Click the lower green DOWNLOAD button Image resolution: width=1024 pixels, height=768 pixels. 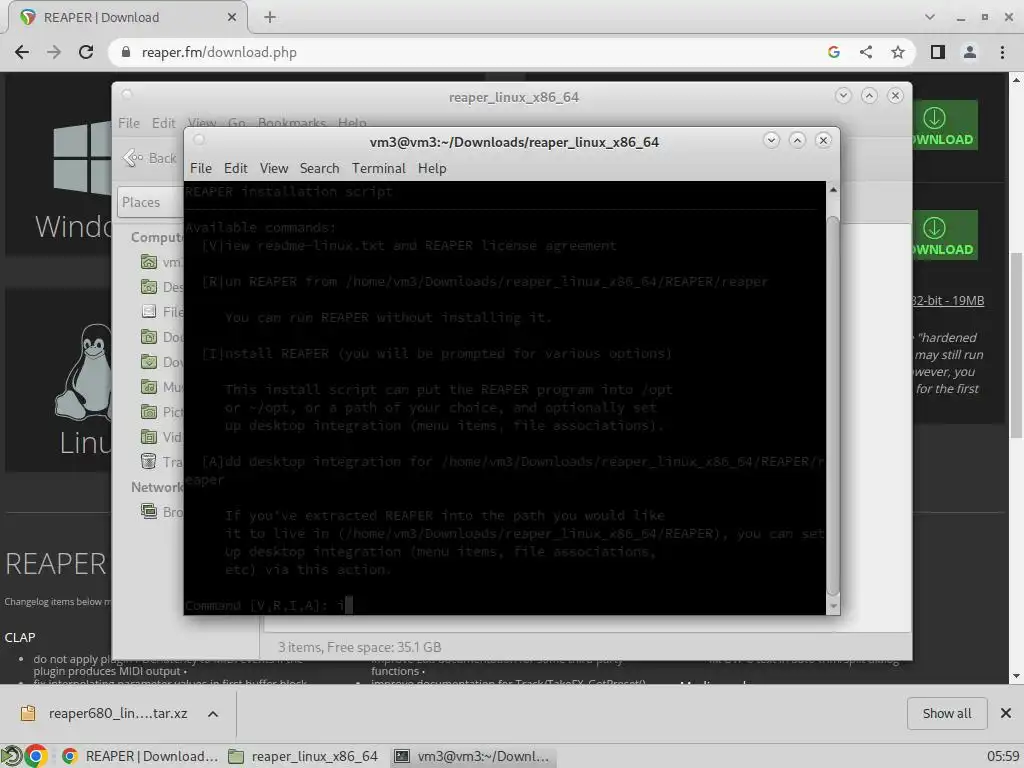click(945, 235)
